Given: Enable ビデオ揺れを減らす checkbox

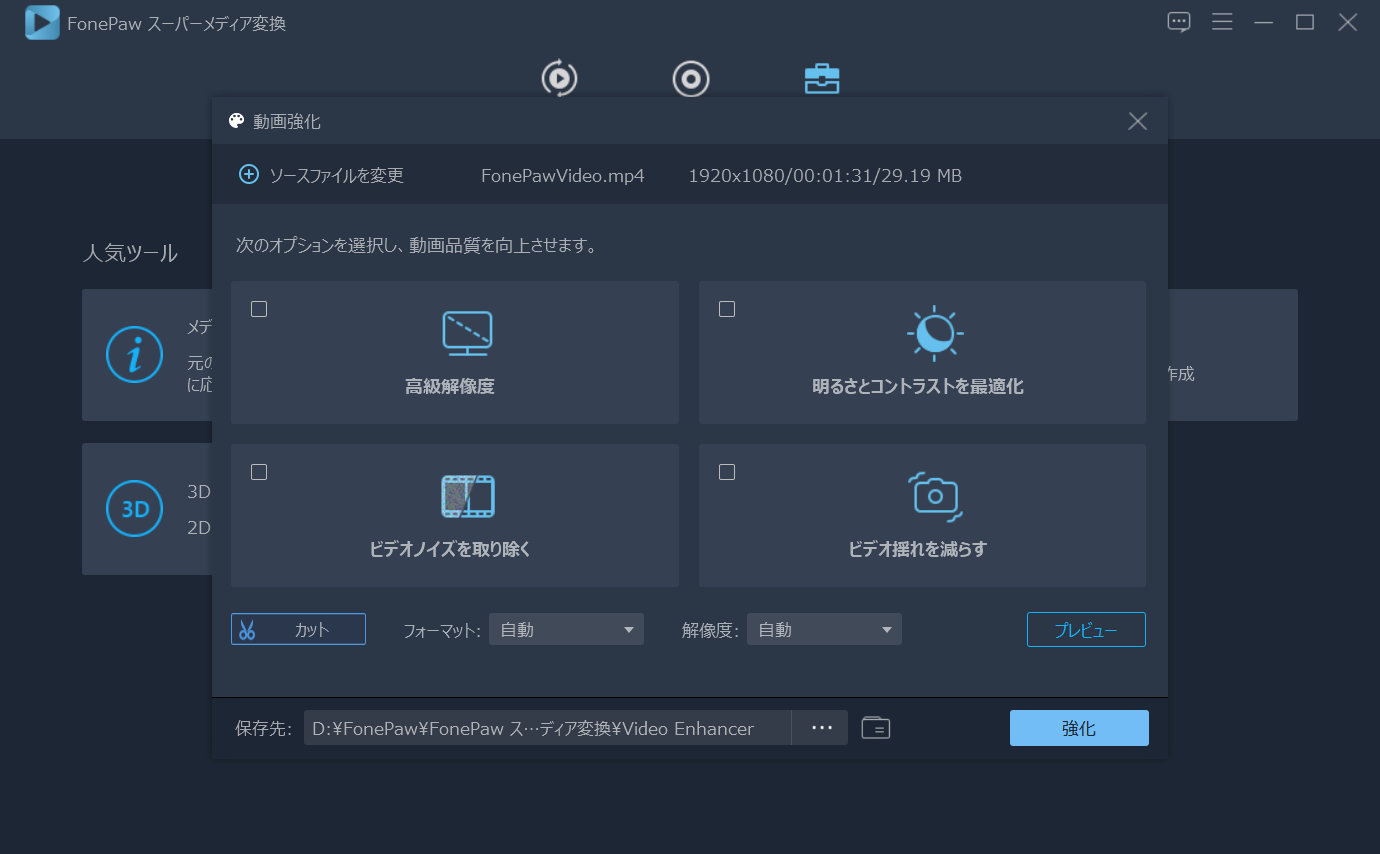Looking at the screenshot, I should coord(727,472).
